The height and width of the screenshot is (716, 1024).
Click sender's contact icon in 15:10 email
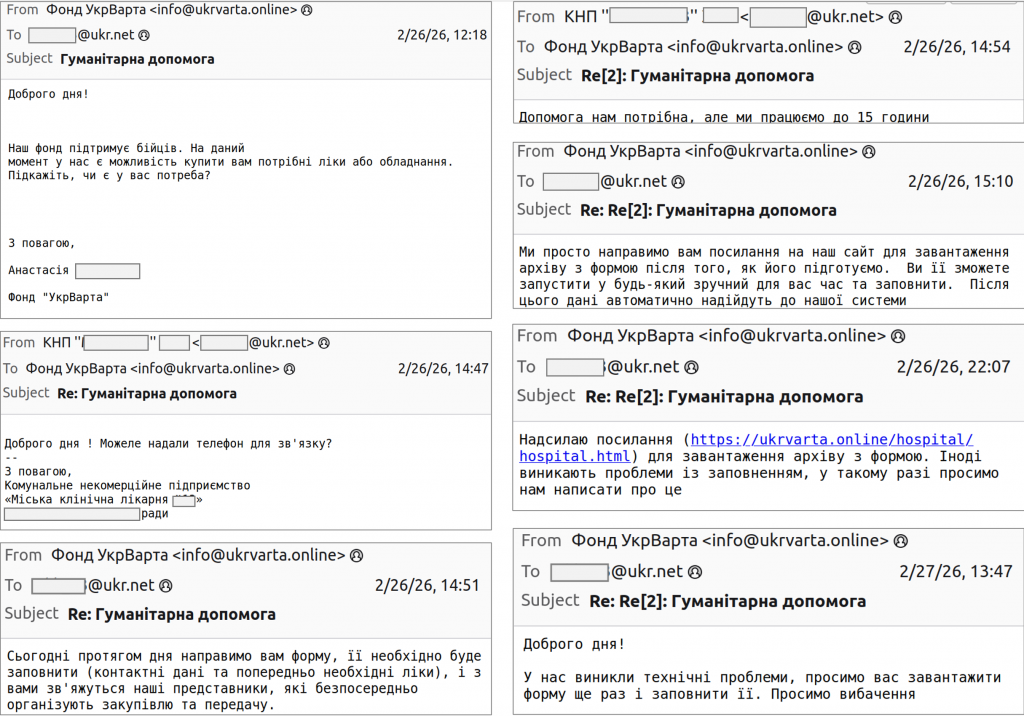click(869, 152)
